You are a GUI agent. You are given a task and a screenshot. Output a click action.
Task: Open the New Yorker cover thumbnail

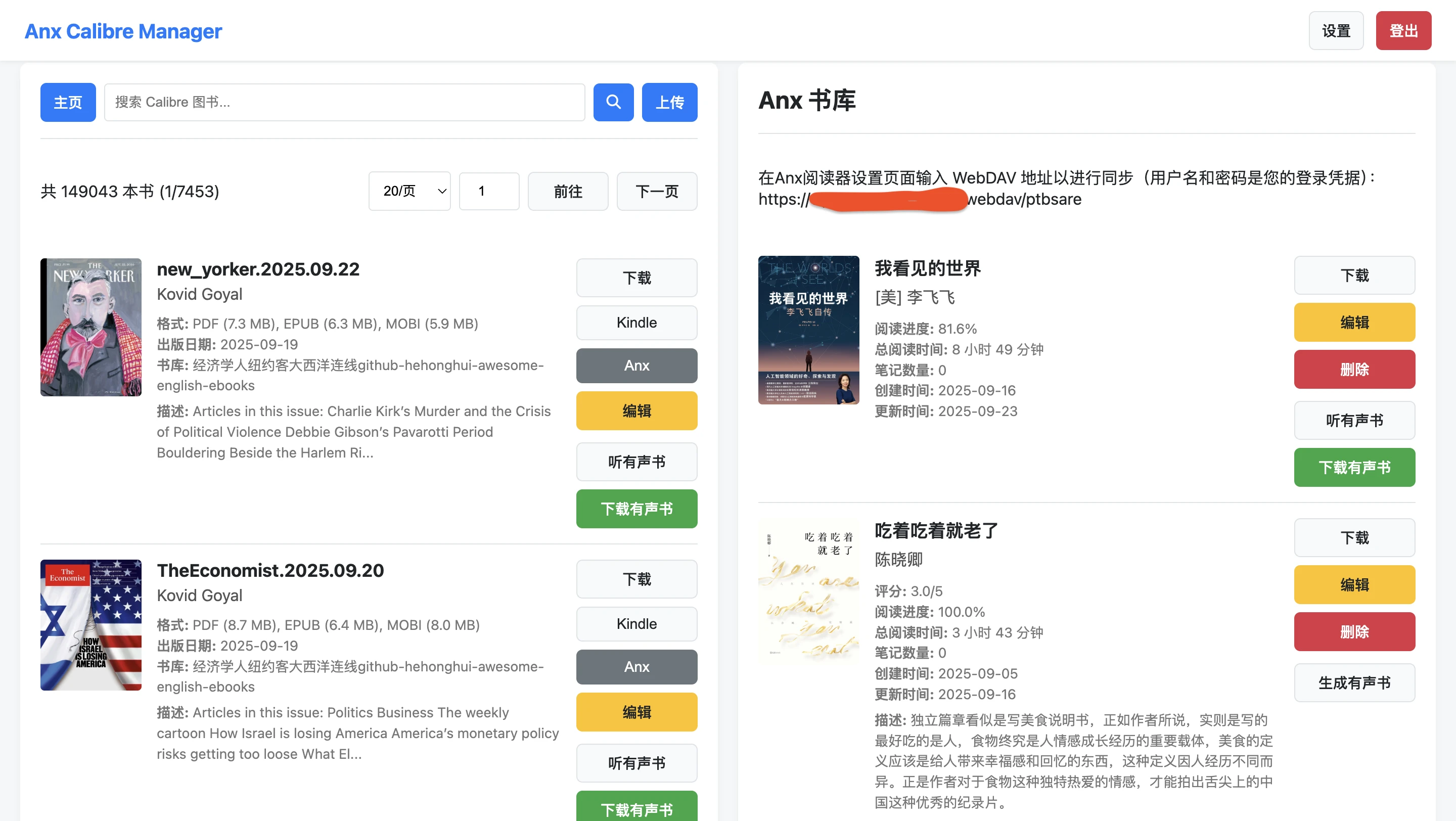tap(91, 327)
